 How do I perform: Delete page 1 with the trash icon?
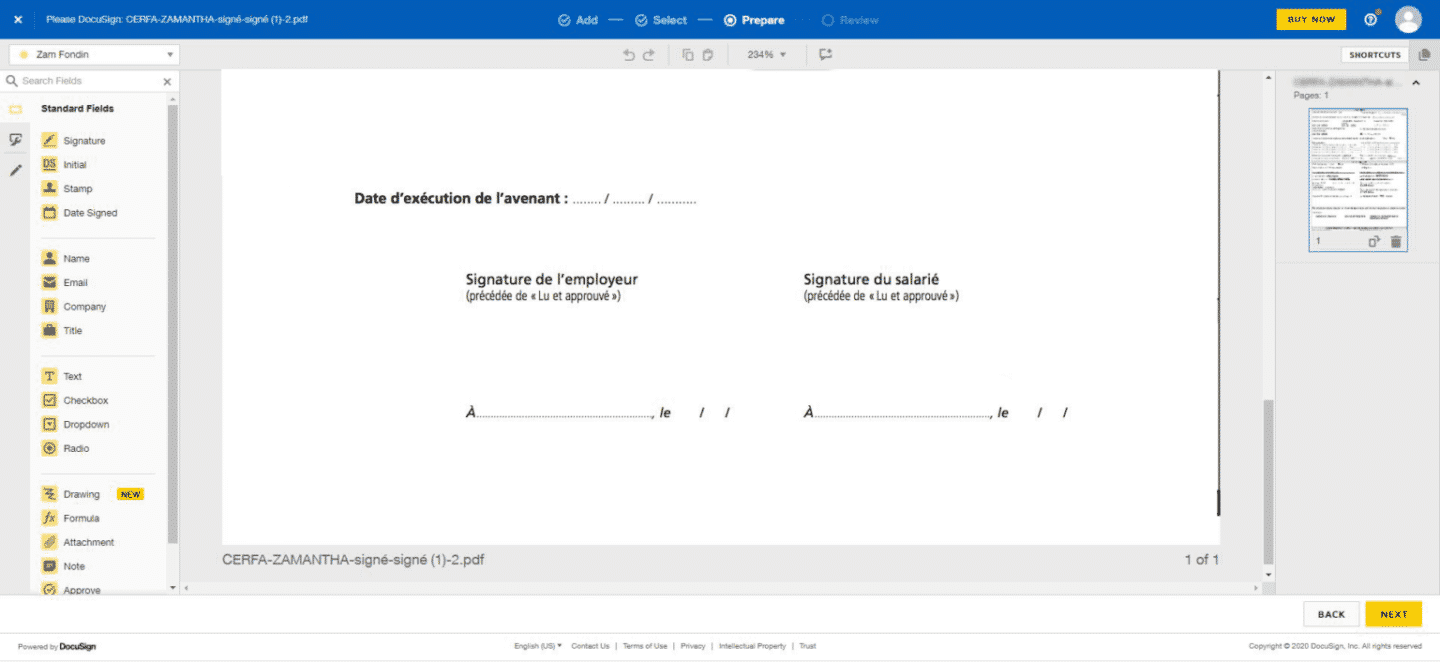tap(1396, 242)
